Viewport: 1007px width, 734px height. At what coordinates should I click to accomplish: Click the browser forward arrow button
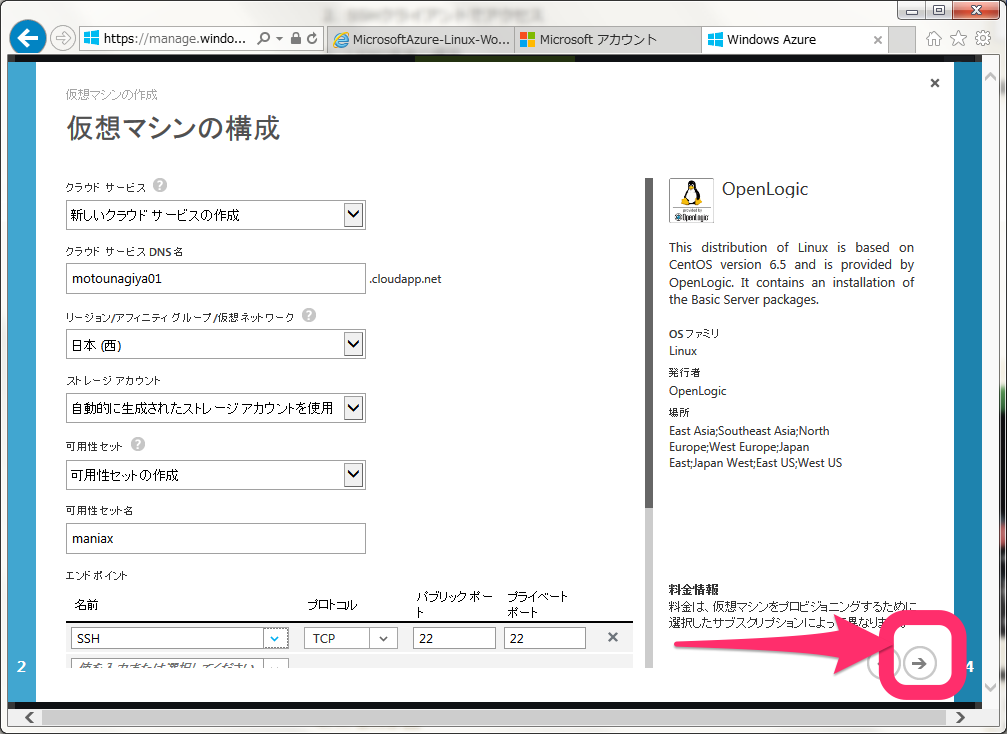pos(62,39)
